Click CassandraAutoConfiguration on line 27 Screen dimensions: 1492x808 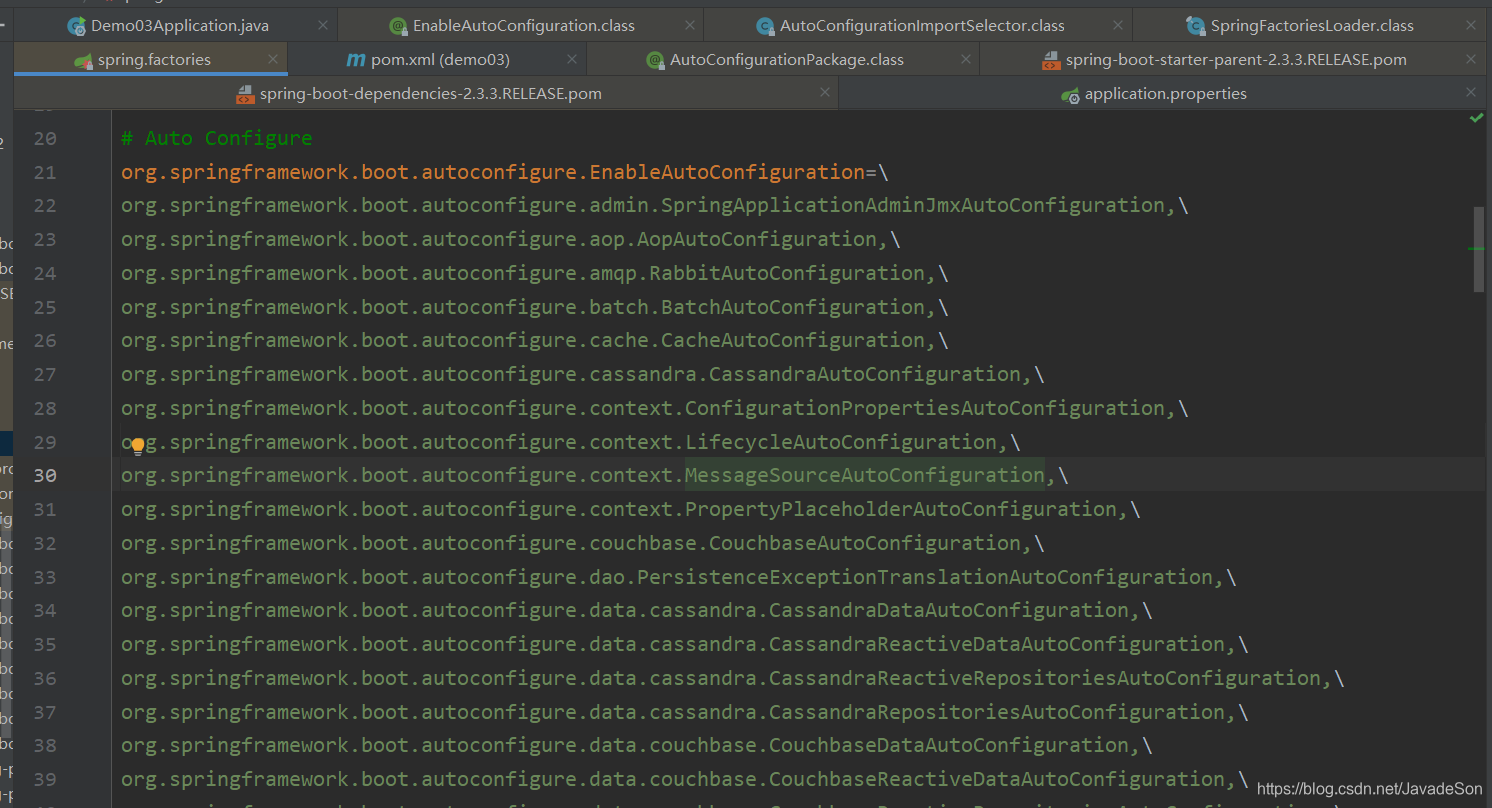[864, 374]
